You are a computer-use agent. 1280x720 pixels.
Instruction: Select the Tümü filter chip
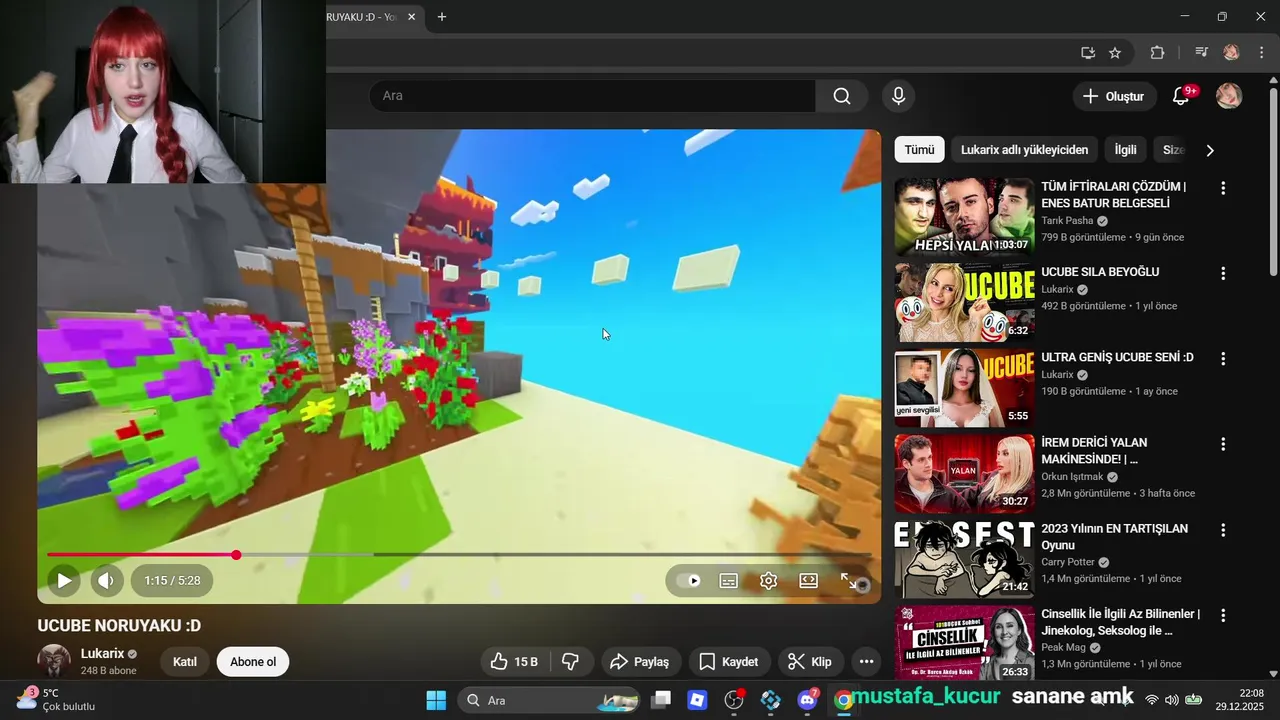(x=919, y=150)
